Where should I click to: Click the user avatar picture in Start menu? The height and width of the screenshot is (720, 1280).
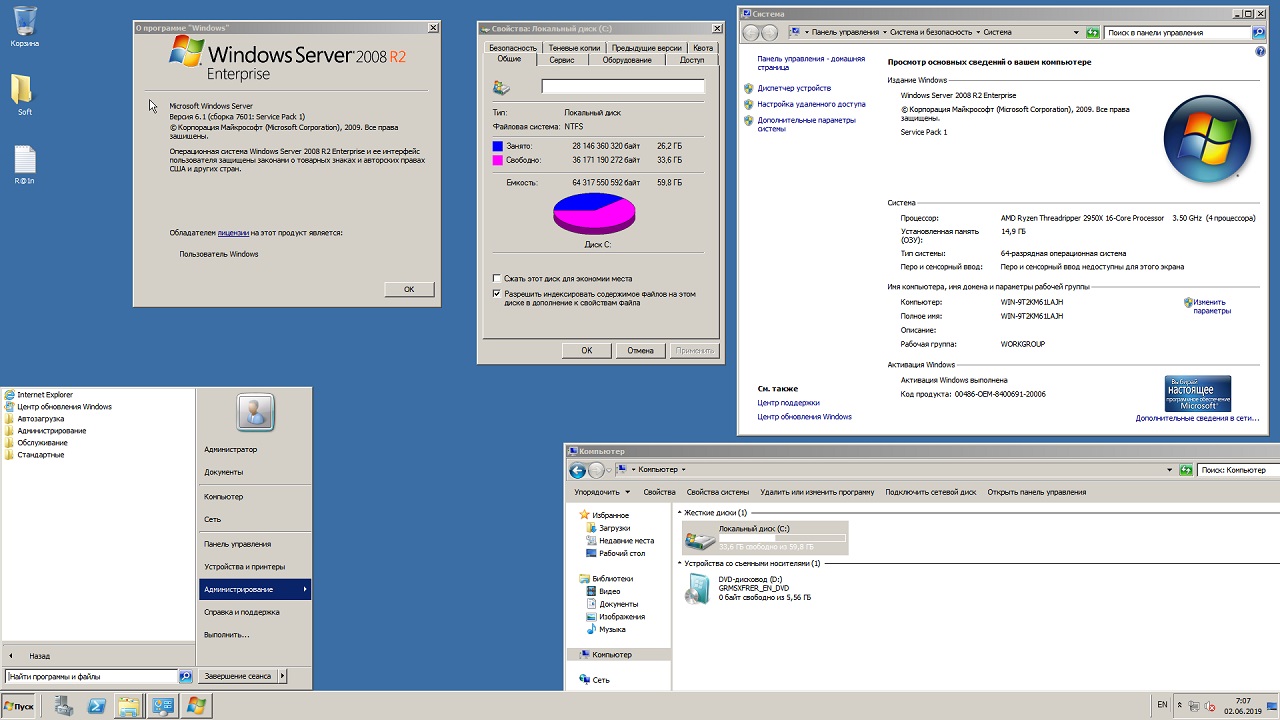pos(255,412)
